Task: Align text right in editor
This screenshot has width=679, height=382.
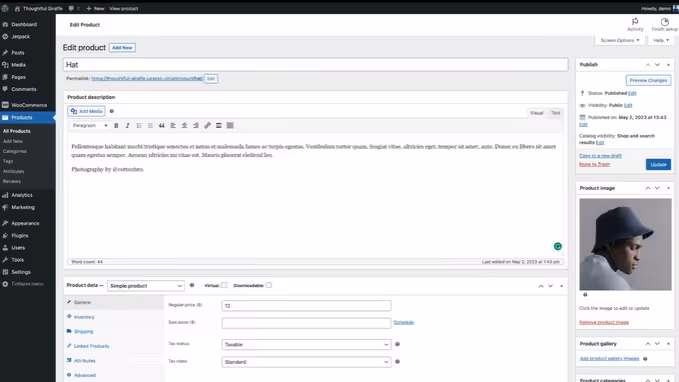Action: [196, 126]
